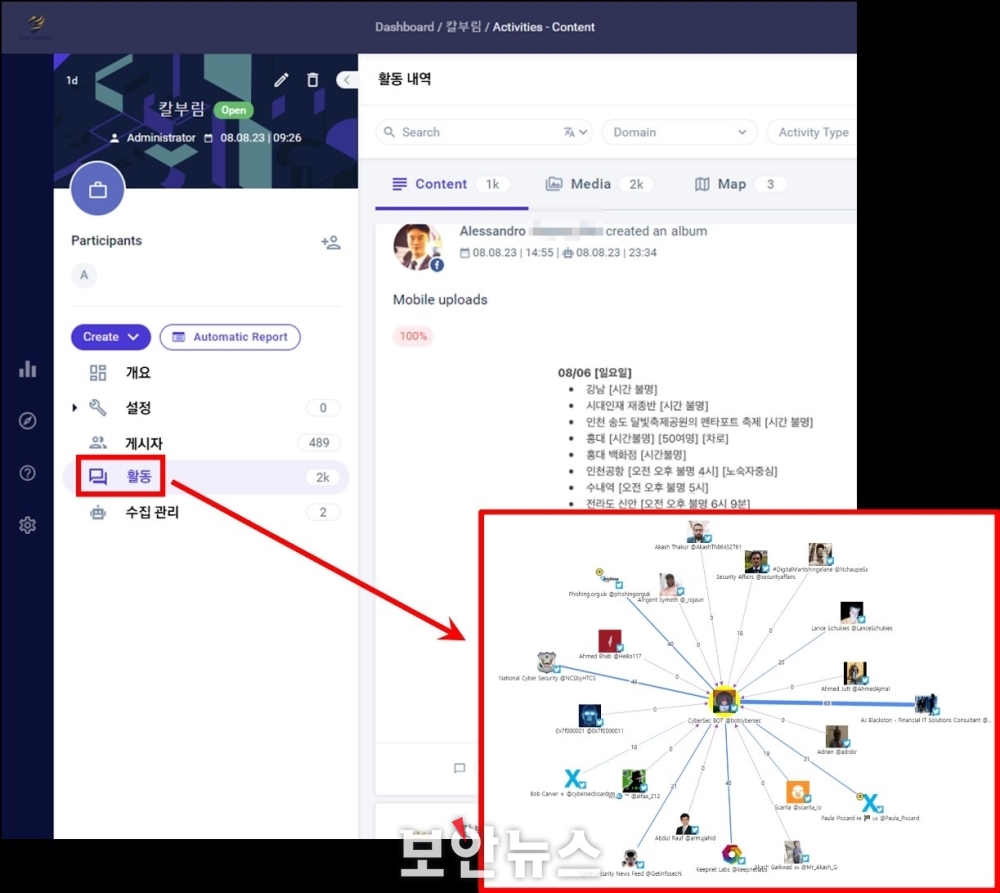This screenshot has width=1000, height=893.
Task: Click the Phishing.org.uk graph node
Action: [610, 579]
